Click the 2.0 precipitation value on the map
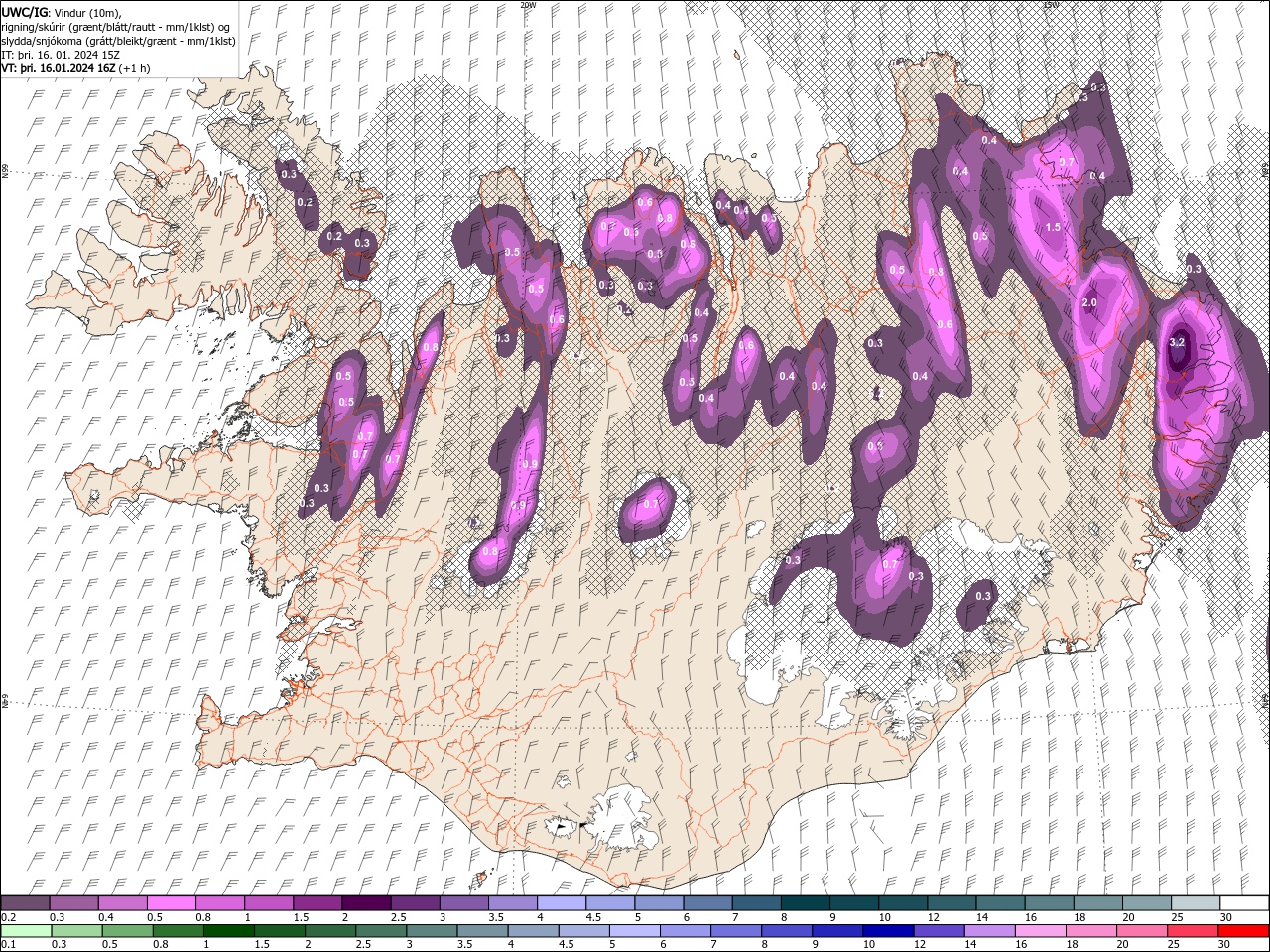The width and height of the screenshot is (1270, 952). pos(1089,302)
